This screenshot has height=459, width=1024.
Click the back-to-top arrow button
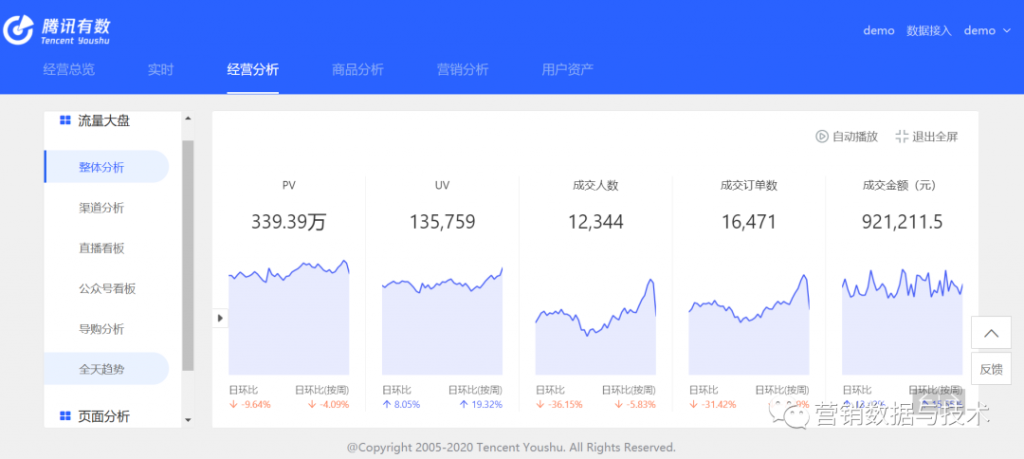[991, 333]
